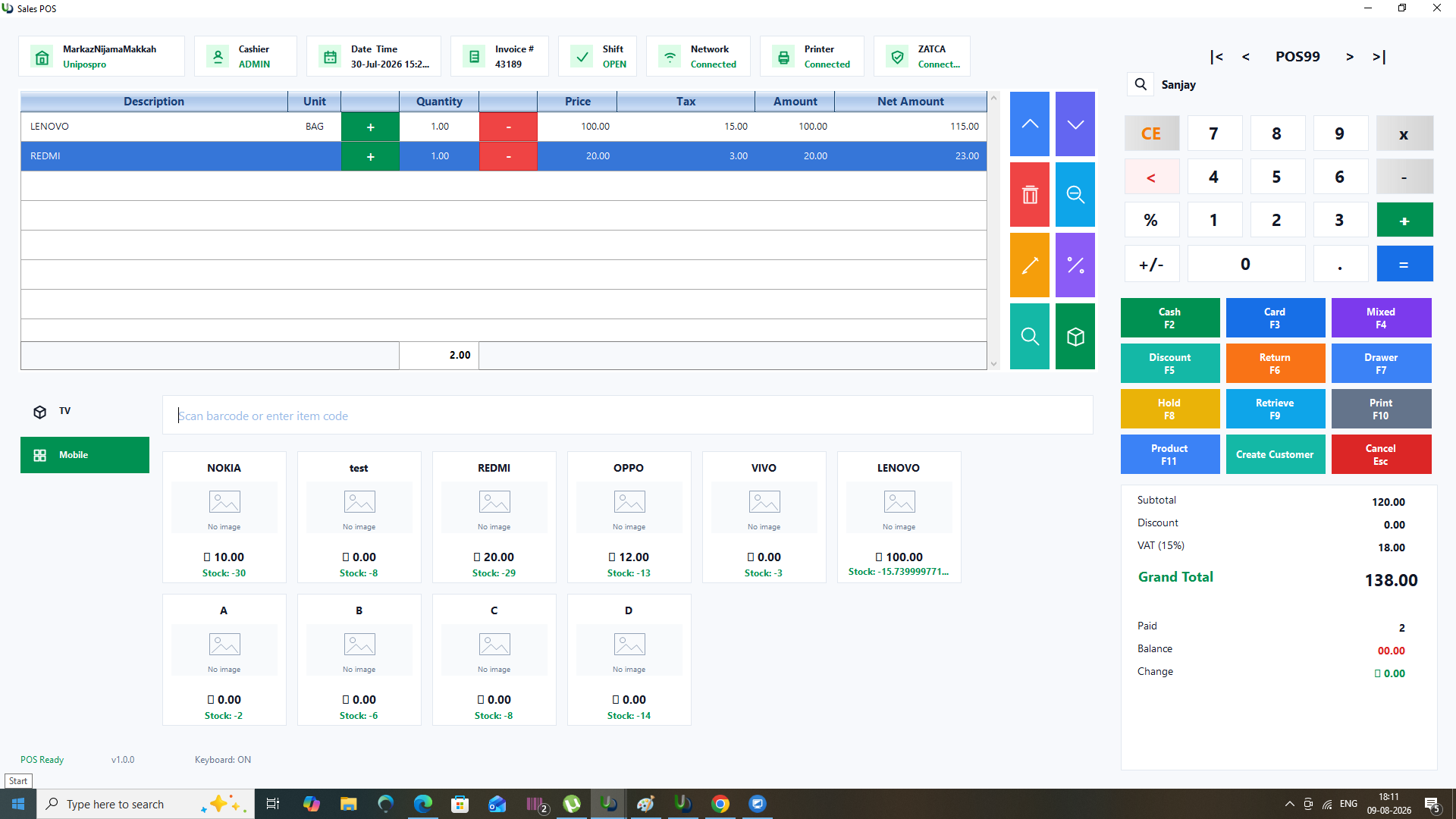Click the equals keypad key
Viewport: 1456px width, 819px height.
(1404, 264)
